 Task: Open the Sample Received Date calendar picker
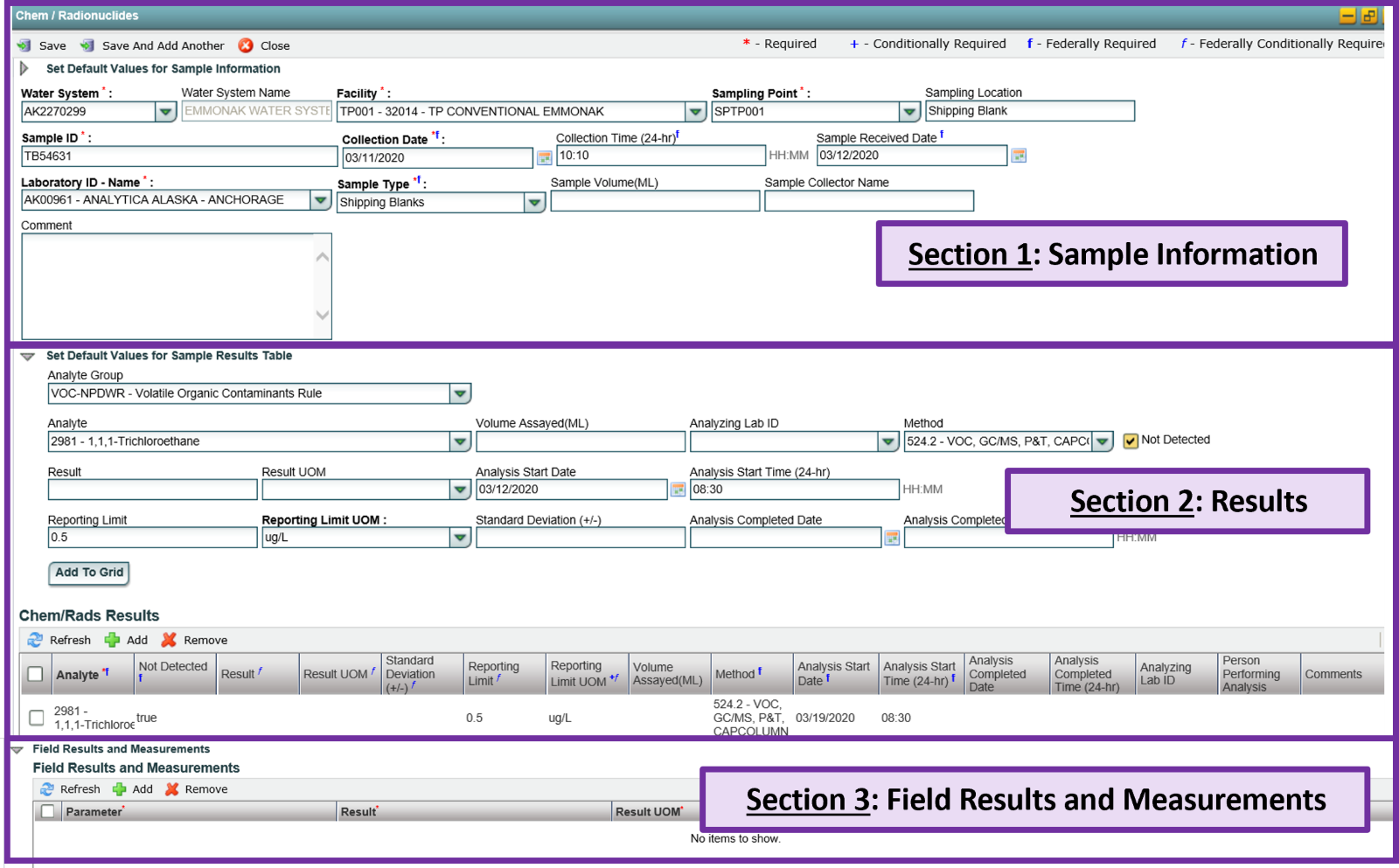click(x=1019, y=156)
